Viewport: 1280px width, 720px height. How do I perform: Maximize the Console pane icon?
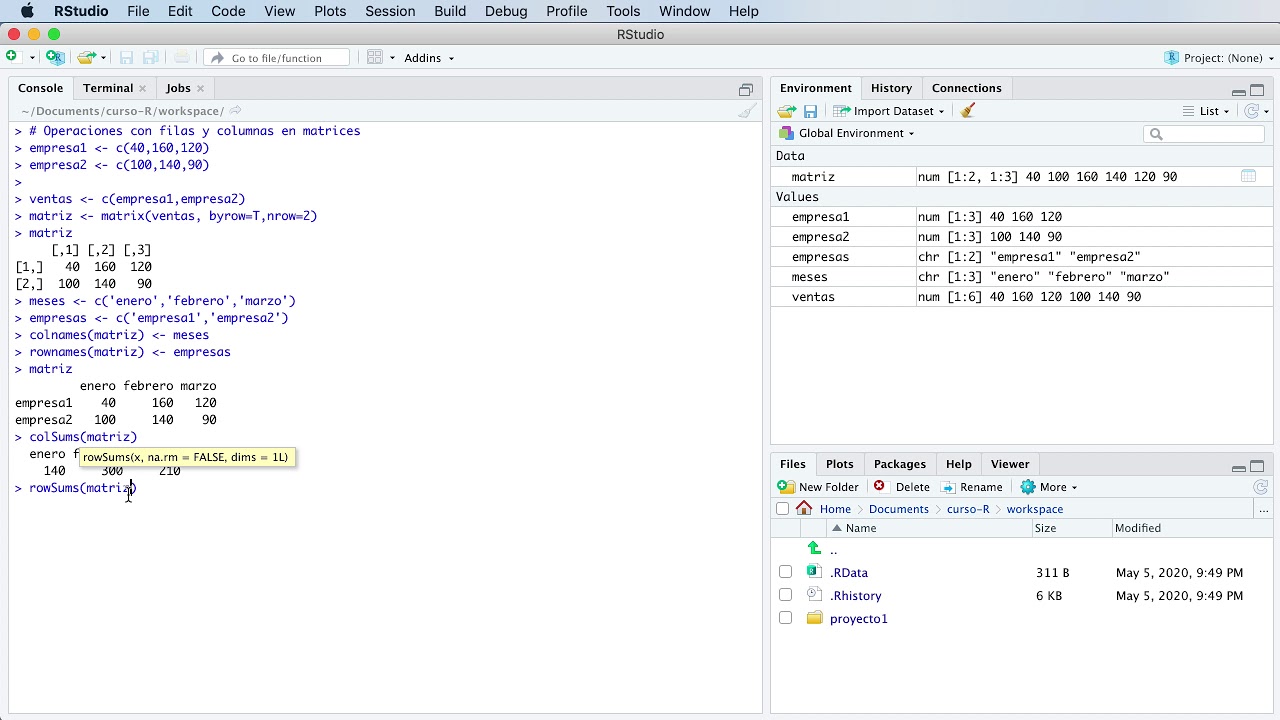pyautogui.click(x=745, y=89)
